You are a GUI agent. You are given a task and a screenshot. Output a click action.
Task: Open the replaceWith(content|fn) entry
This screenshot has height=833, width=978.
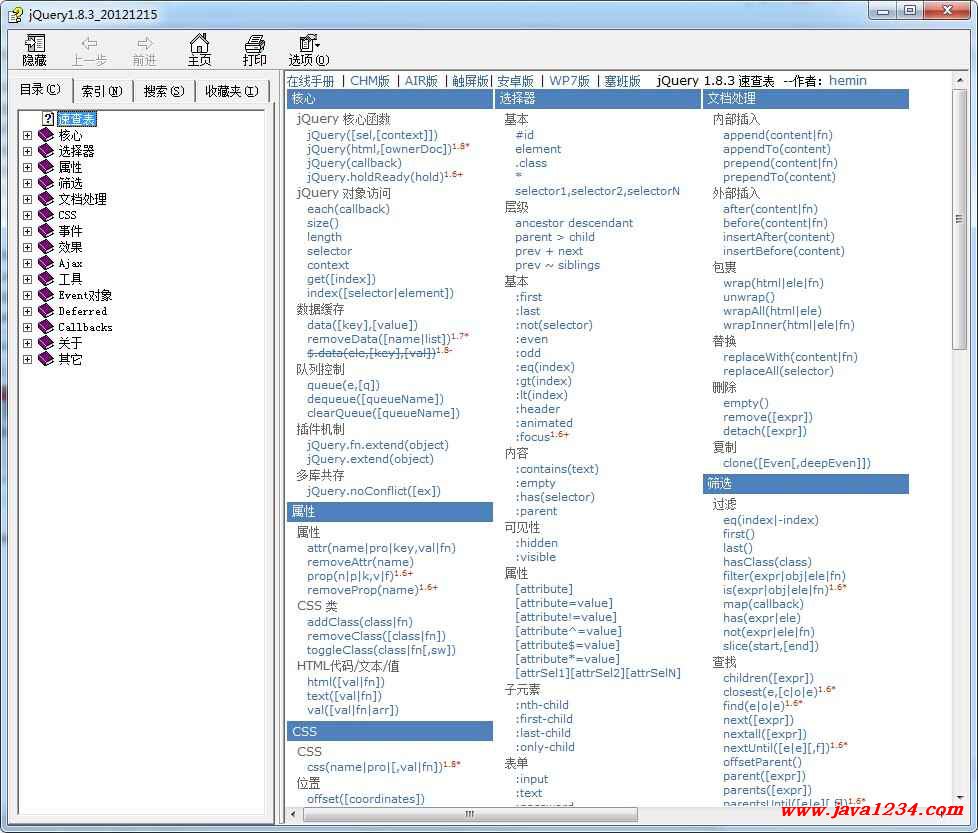pyautogui.click(x=790, y=357)
